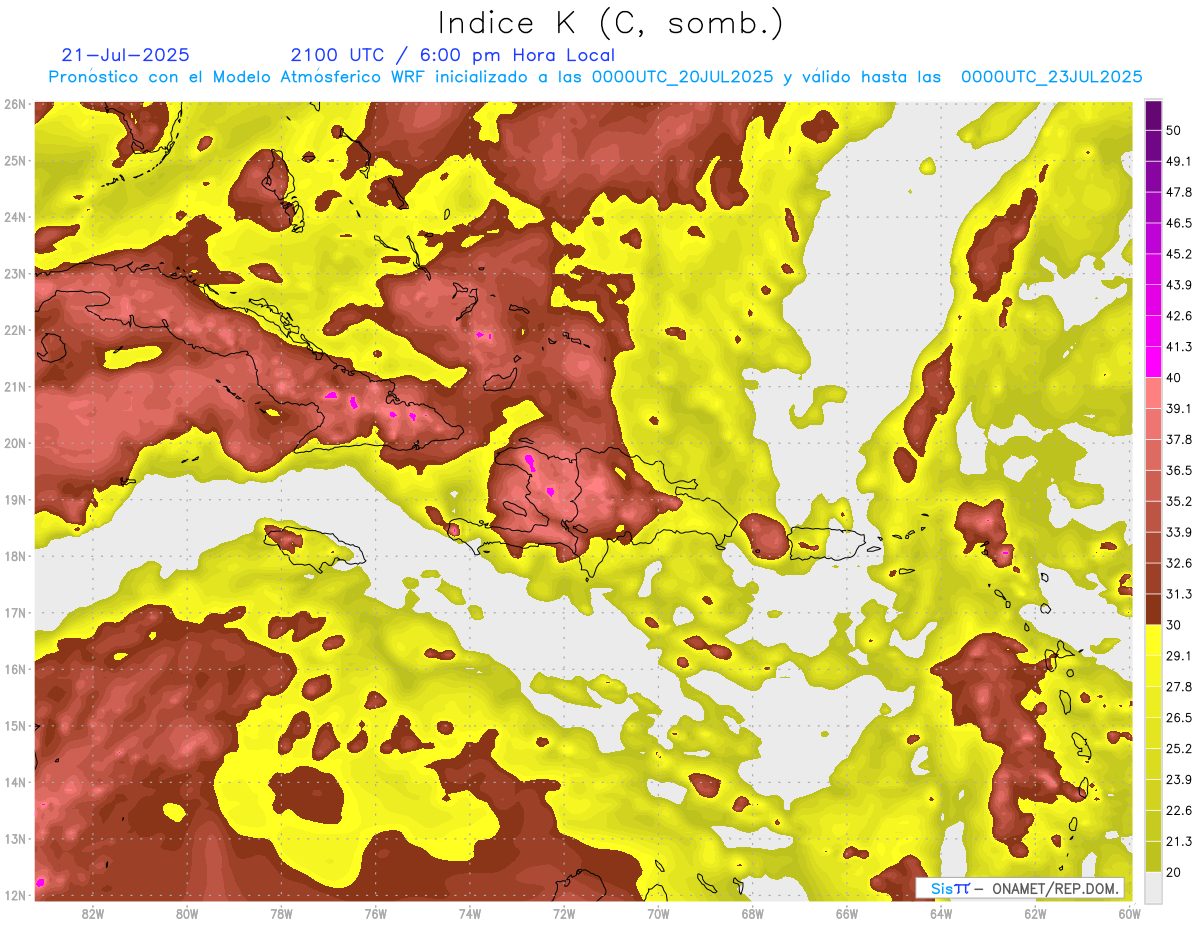This screenshot has width=1200, height=927.
Task: Click the longitude axis label "62W"
Action: click(1034, 913)
